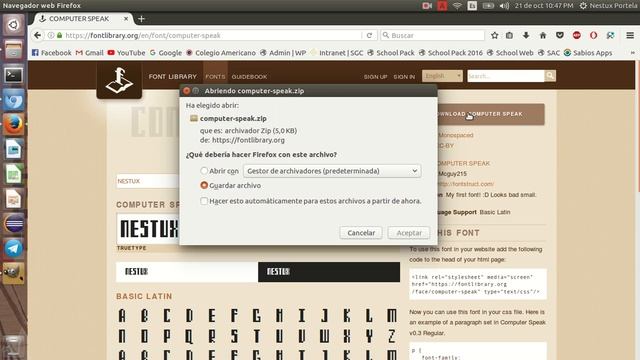Open LibreOffice Calc from the launcher
This screenshot has width=640, height=360.
click(13, 174)
